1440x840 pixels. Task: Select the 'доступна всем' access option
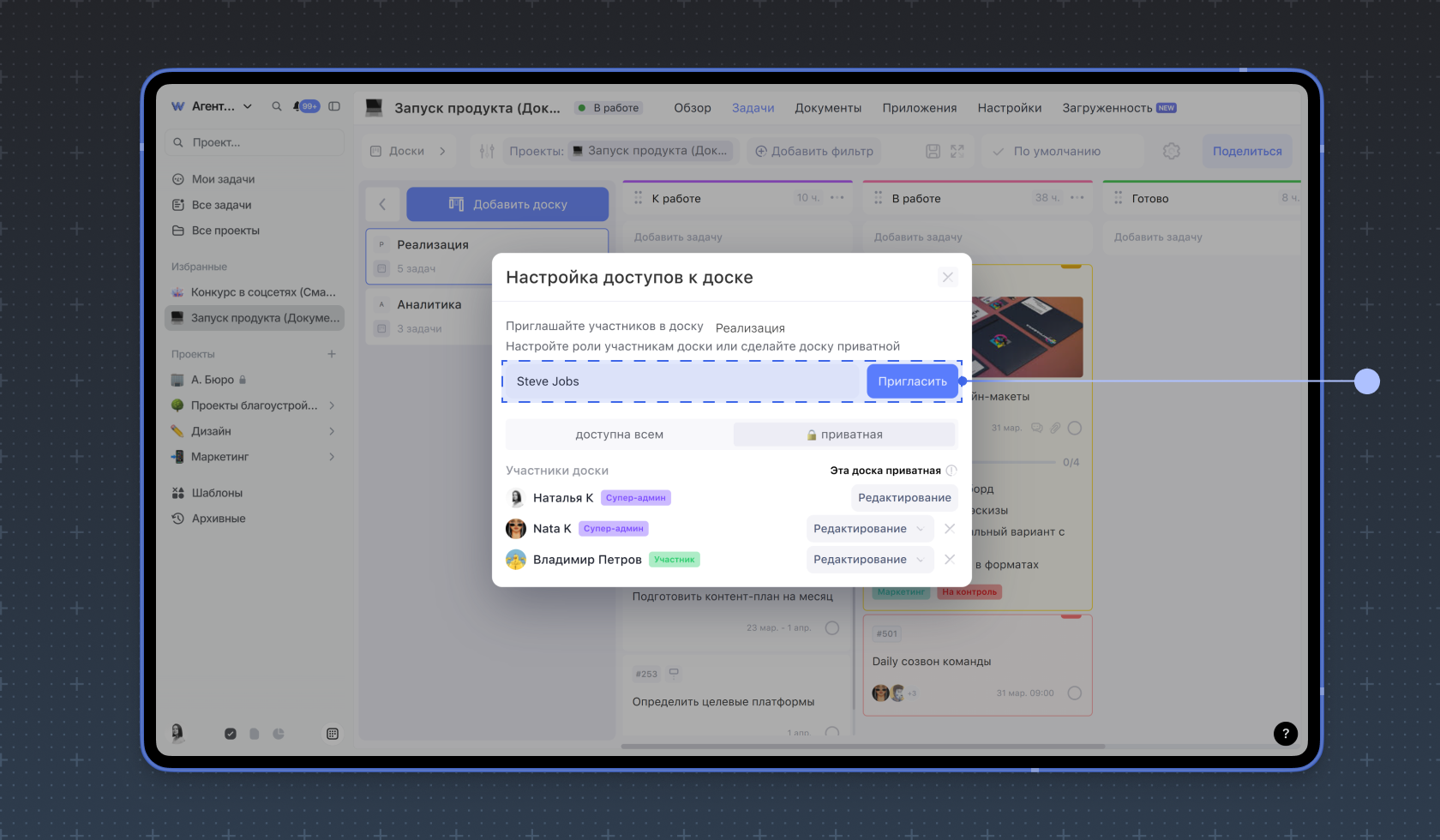click(619, 435)
